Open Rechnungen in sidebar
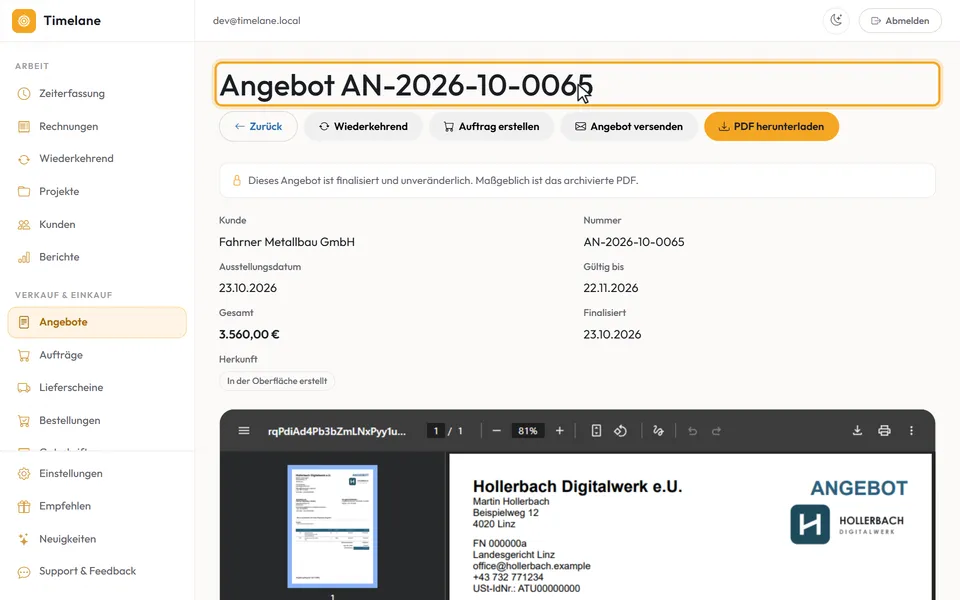Viewport: 960px width, 600px height. click(x=97, y=127)
